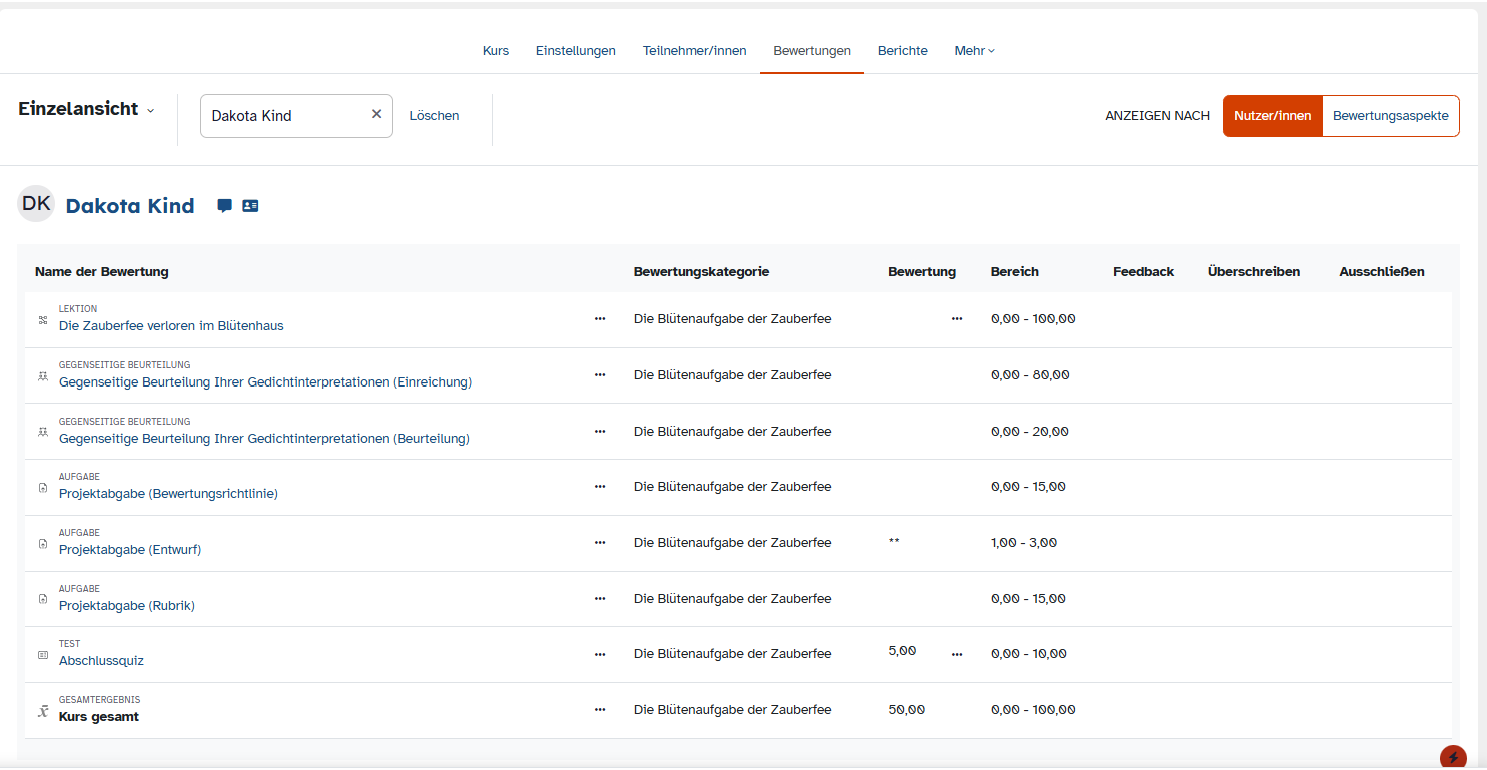Open Gedichtinterpretationen (Beurteilung) link
This screenshot has width=1487, height=770.
coord(264,438)
